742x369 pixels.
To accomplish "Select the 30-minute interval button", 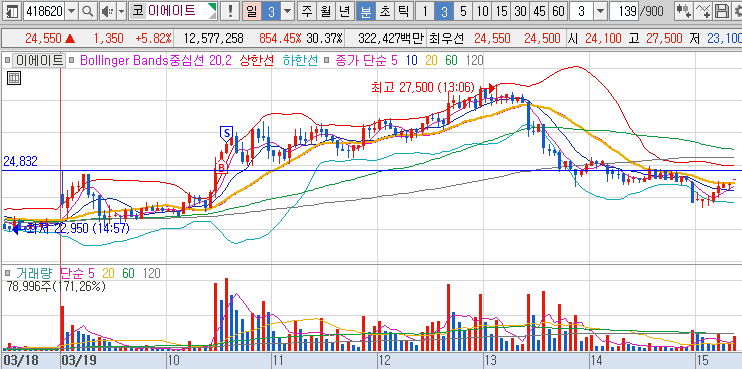I will point(521,11).
